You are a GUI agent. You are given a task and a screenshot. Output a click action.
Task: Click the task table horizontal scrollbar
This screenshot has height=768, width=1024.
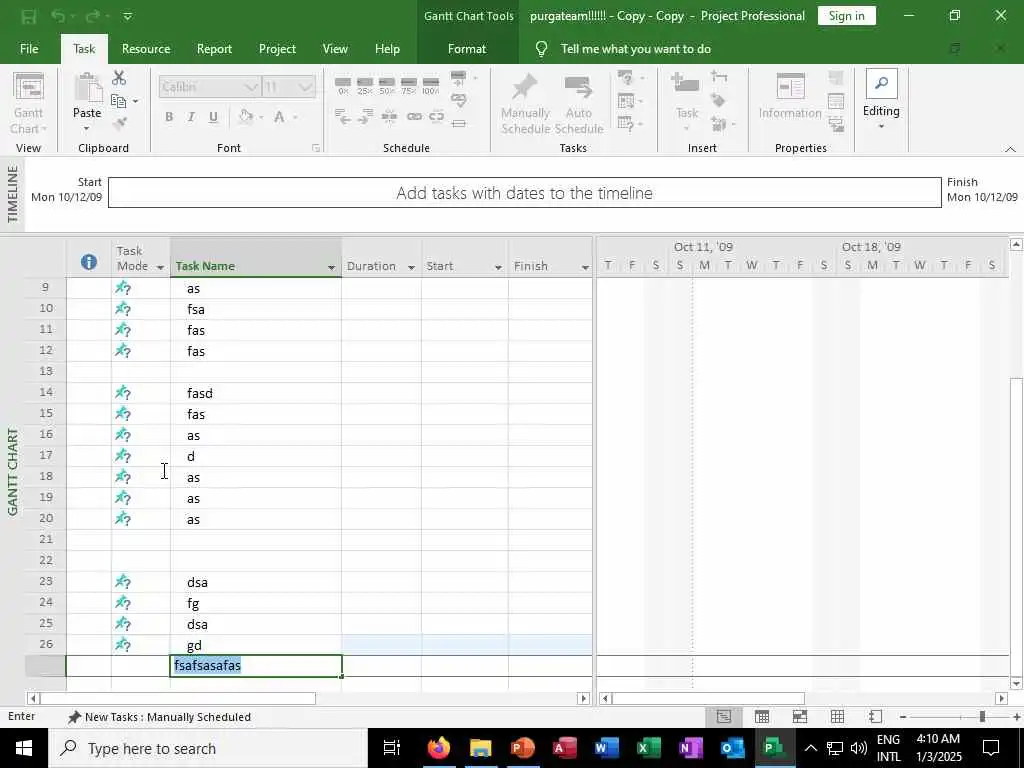308,698
